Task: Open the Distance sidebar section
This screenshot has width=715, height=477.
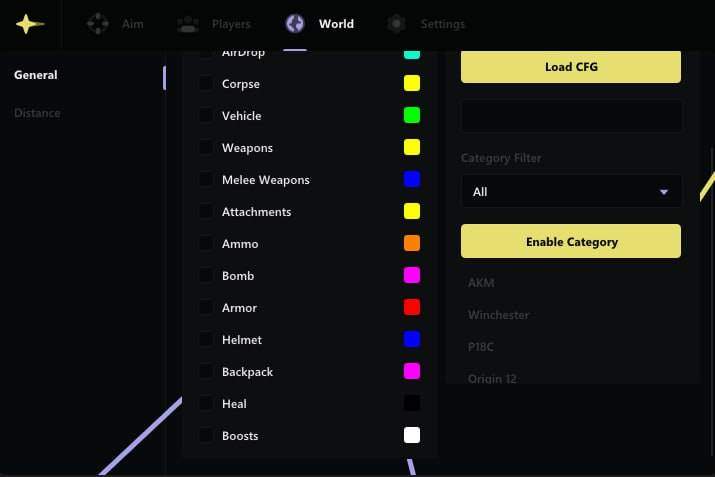Action: click(37, 113)
